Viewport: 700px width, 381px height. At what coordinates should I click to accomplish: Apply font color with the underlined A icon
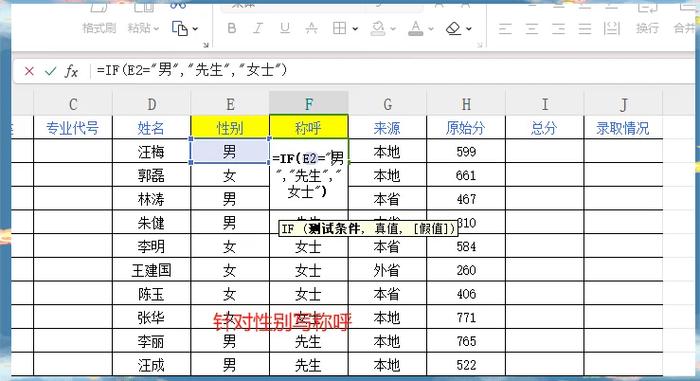click(x=416, y=29)
